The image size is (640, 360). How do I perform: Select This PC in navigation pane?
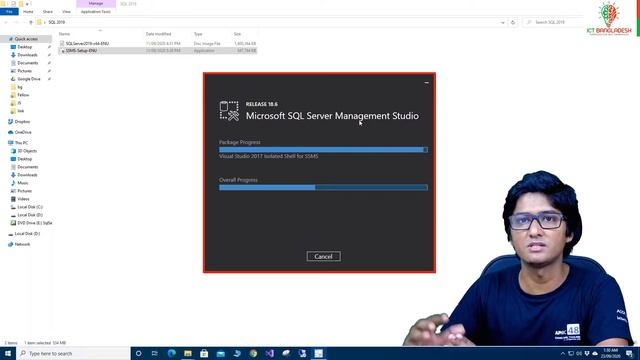(x=21, y=143)
